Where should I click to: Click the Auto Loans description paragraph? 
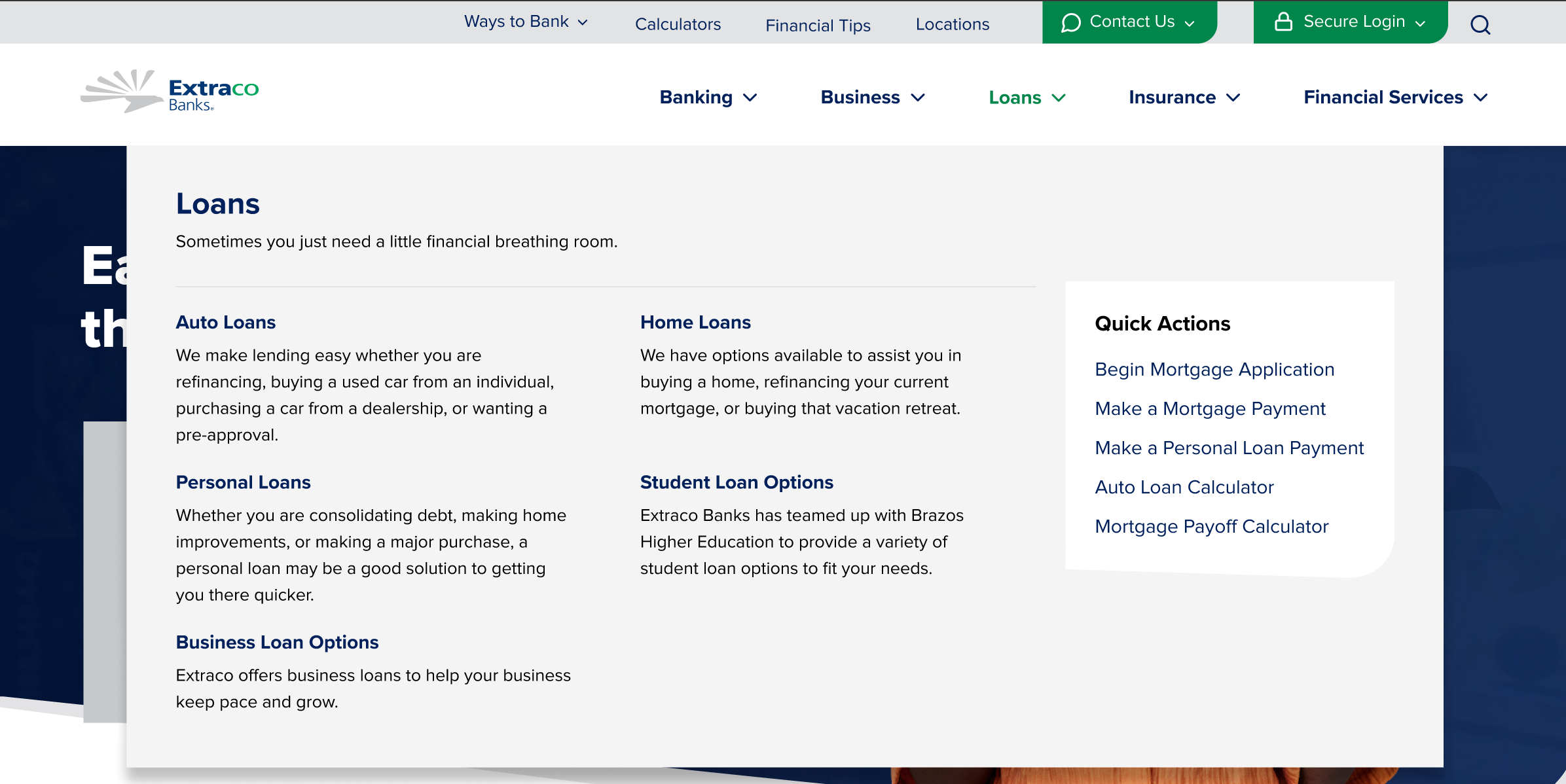pos(365,395)
